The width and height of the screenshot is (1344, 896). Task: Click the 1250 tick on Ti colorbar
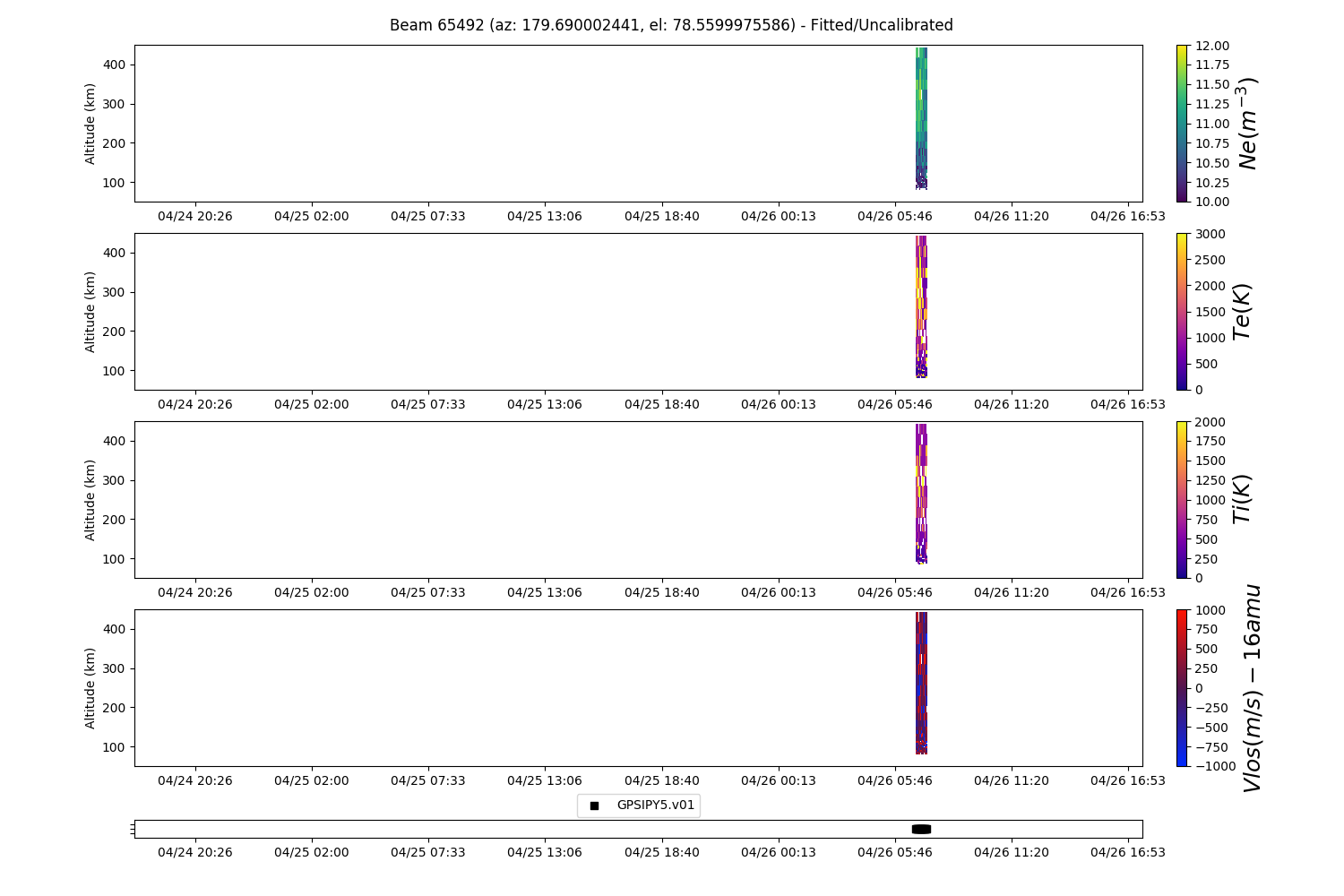(1210, 480)
